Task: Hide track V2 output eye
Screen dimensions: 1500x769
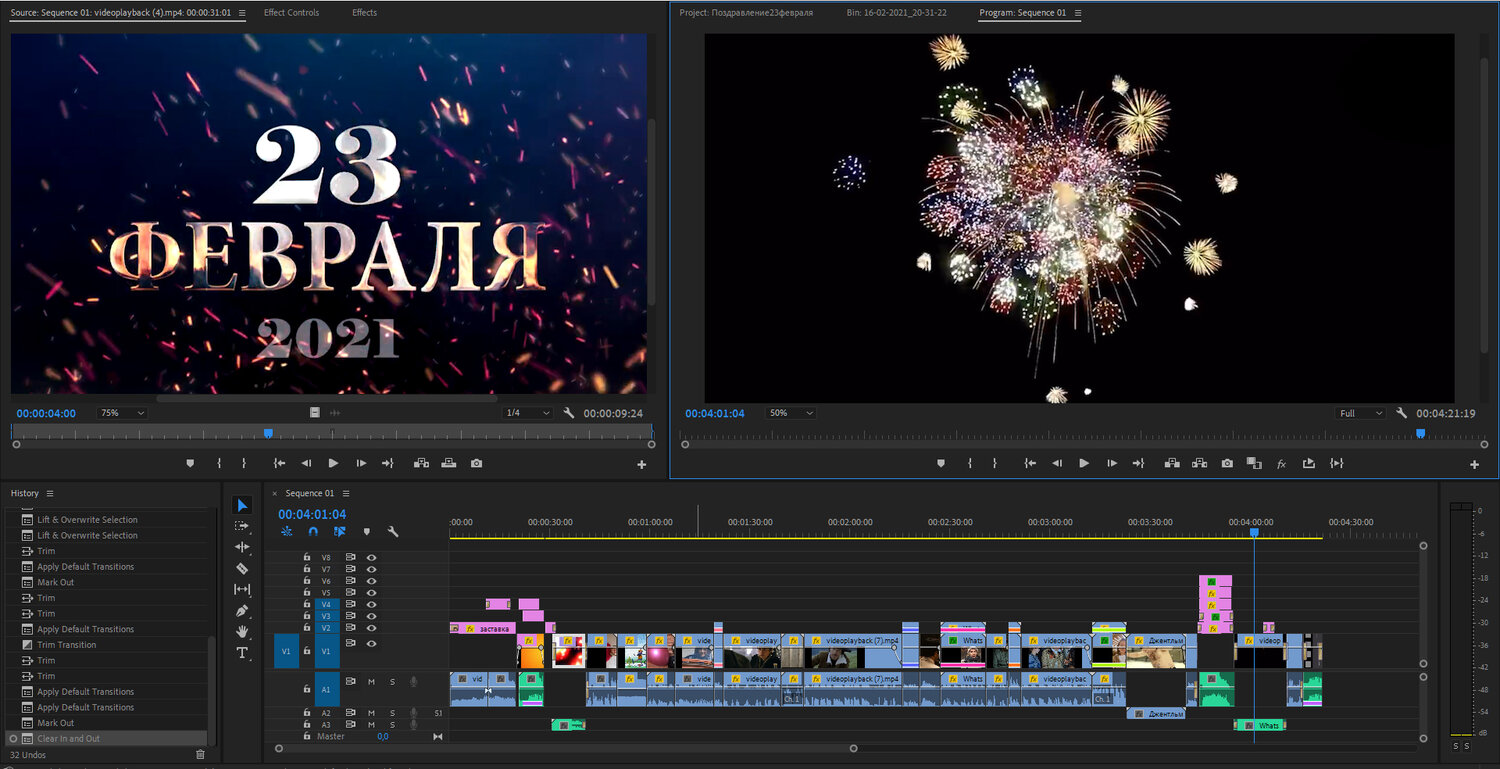Action: pyautogui.click(x=372, y=628)
